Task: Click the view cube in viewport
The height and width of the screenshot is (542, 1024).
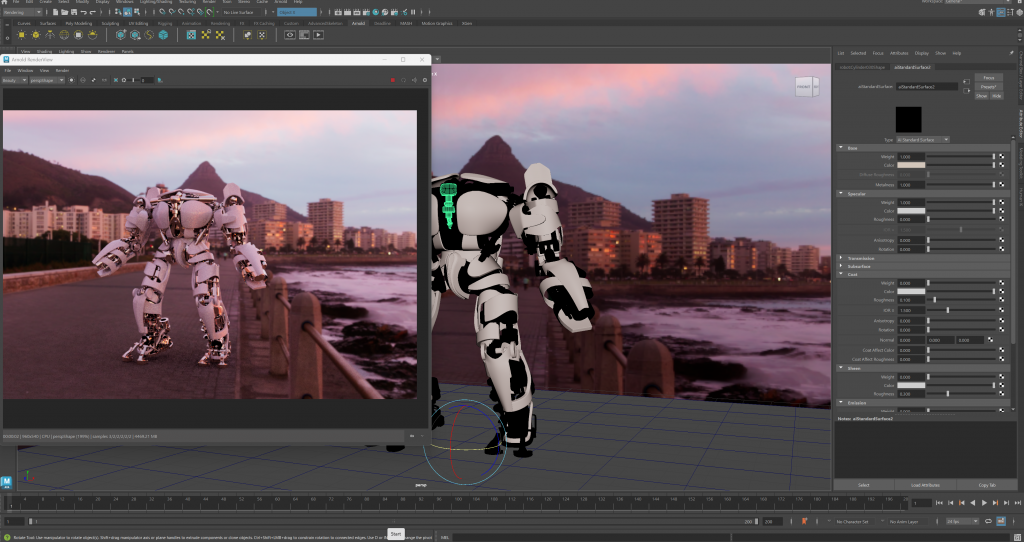Action: 805,89
